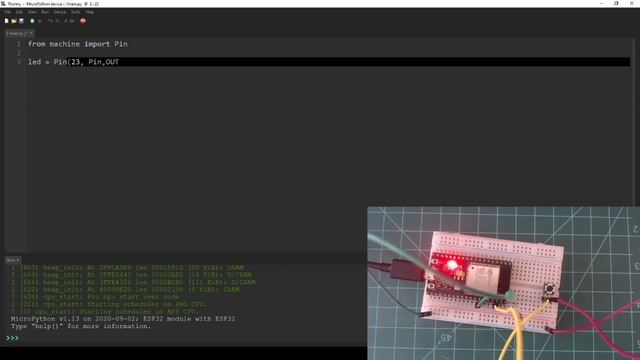Viewport: 640px width, 360px height.
Task: Click line number 3 in the gutter
Action: (18, 62)
